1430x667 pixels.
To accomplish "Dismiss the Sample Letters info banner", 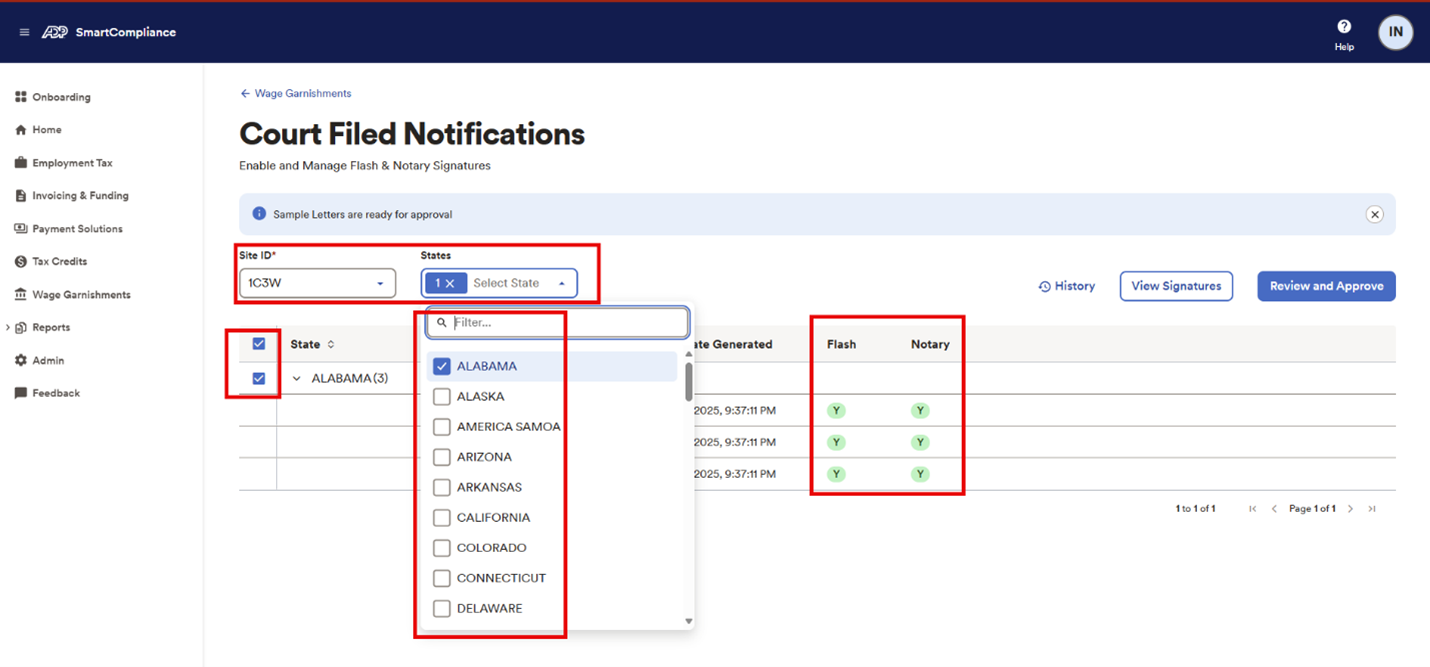I will point(1375,214).
